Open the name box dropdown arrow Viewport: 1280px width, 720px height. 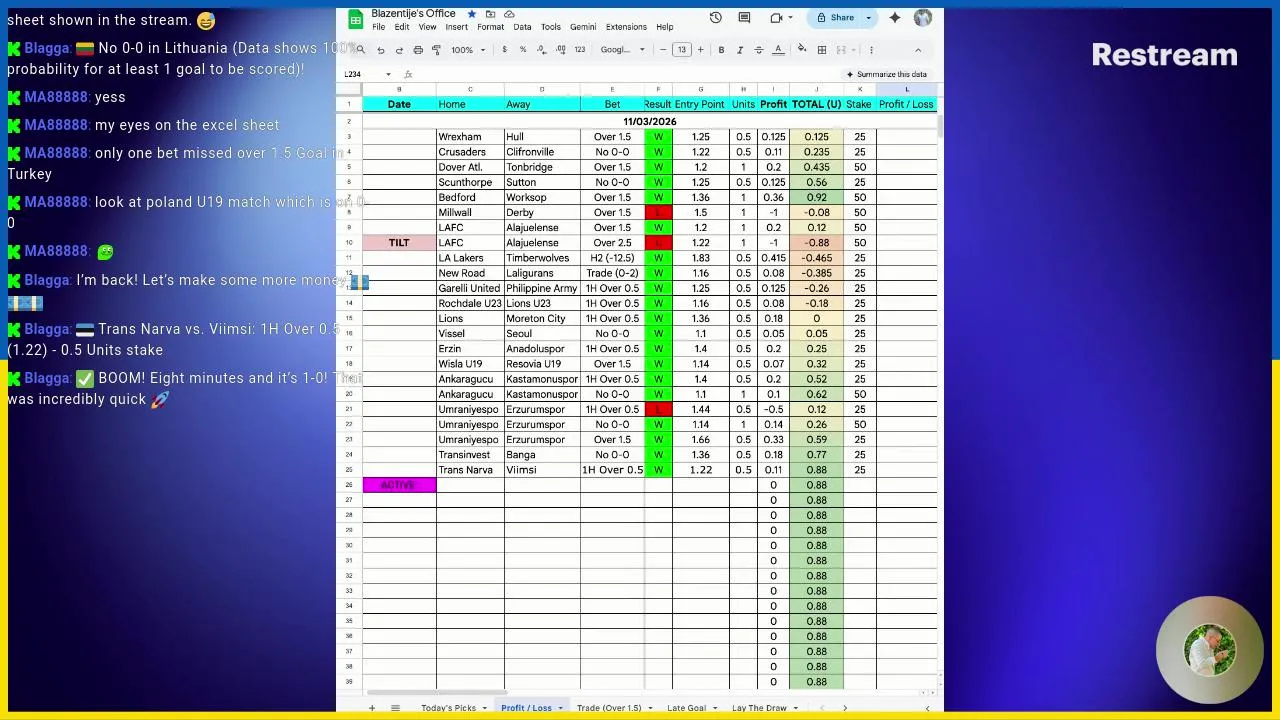pyautogui.click(x=388, y=75)
